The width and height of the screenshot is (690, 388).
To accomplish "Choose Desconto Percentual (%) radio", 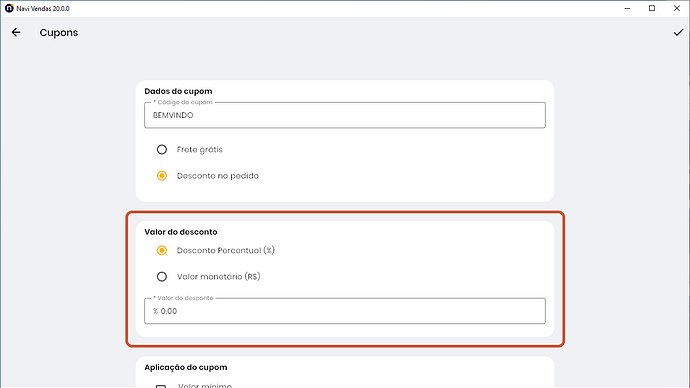I will (162, 250).
